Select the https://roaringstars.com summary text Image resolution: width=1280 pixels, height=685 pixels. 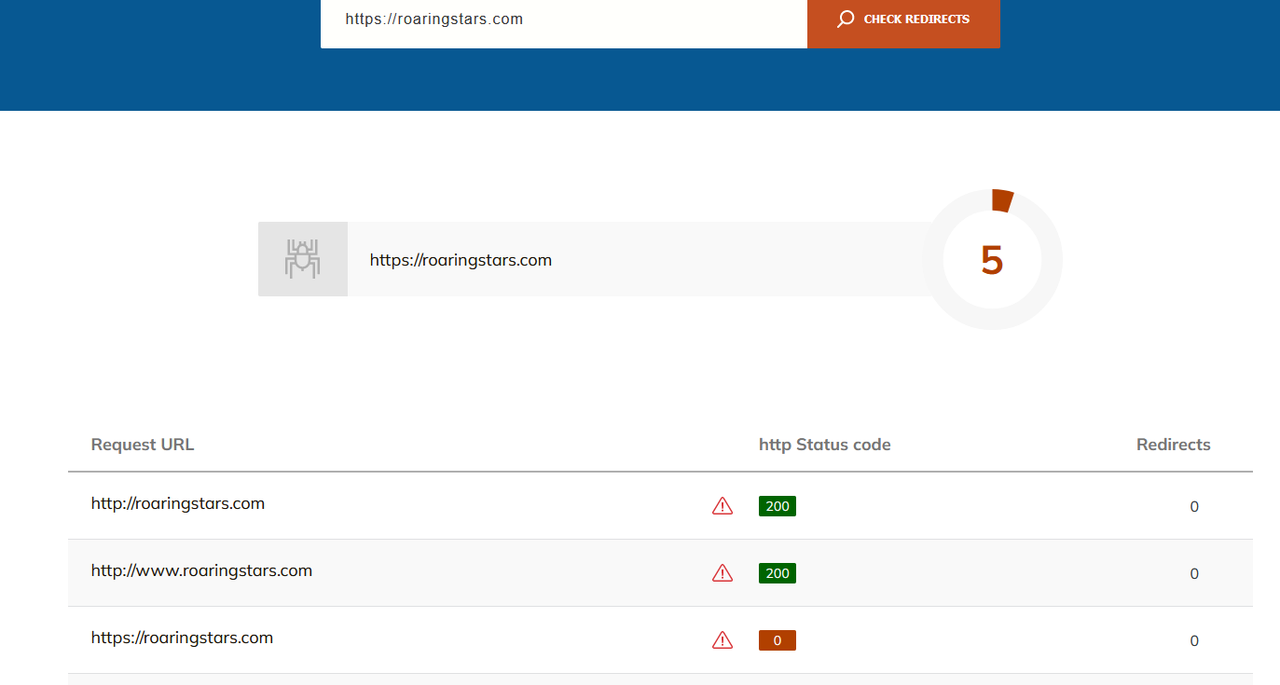pos(461,260)
